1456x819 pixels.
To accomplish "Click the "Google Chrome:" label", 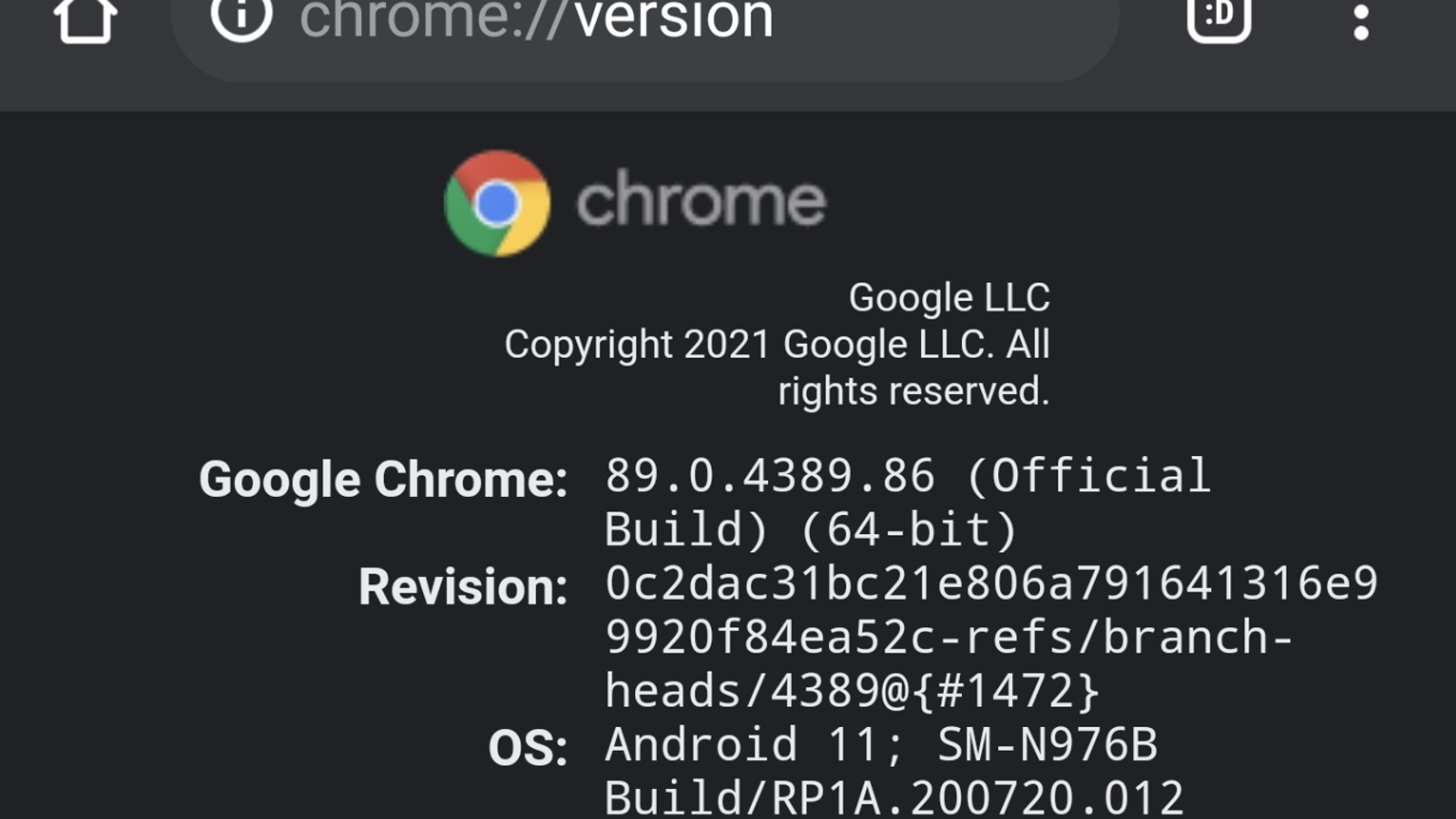I will (383, 479).
